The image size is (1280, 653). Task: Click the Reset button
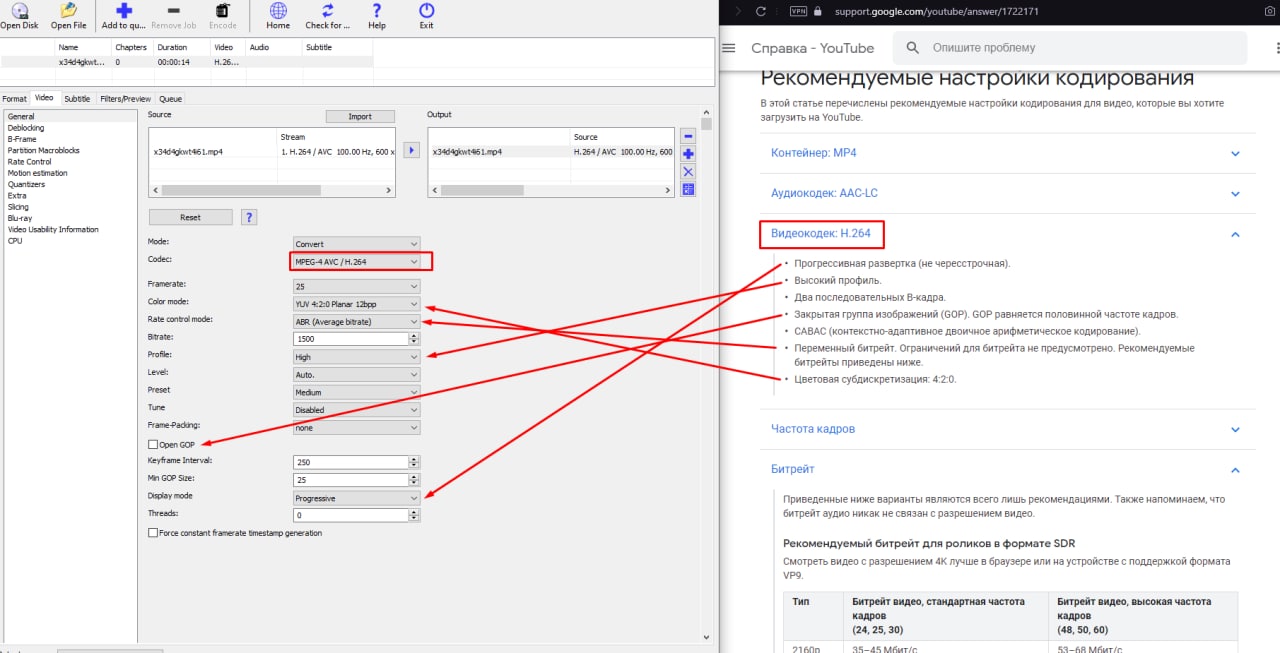click(x=190, y=217)
